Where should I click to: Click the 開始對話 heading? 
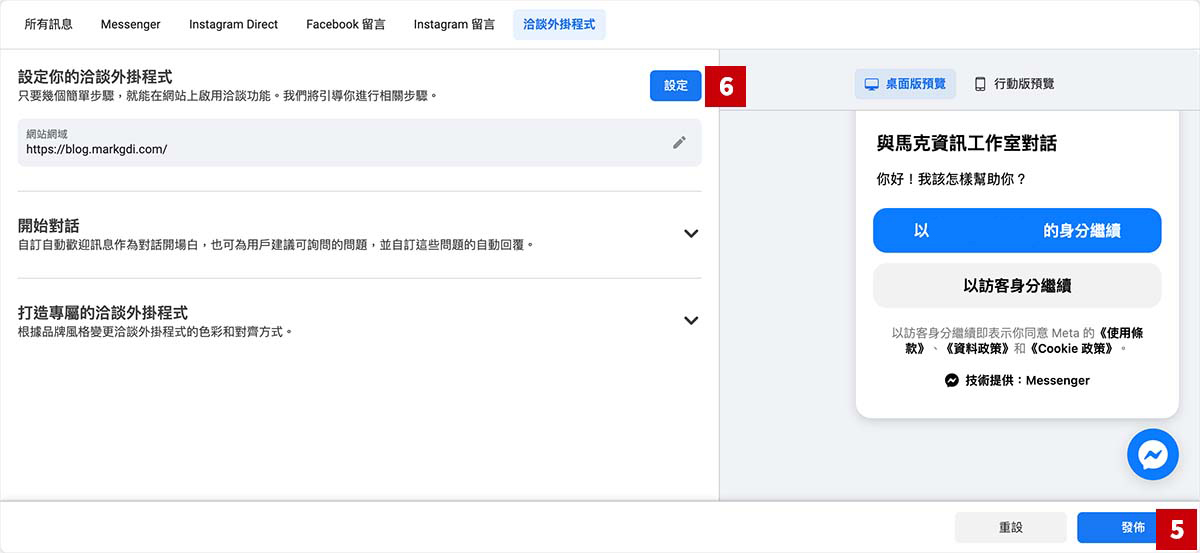49,225
